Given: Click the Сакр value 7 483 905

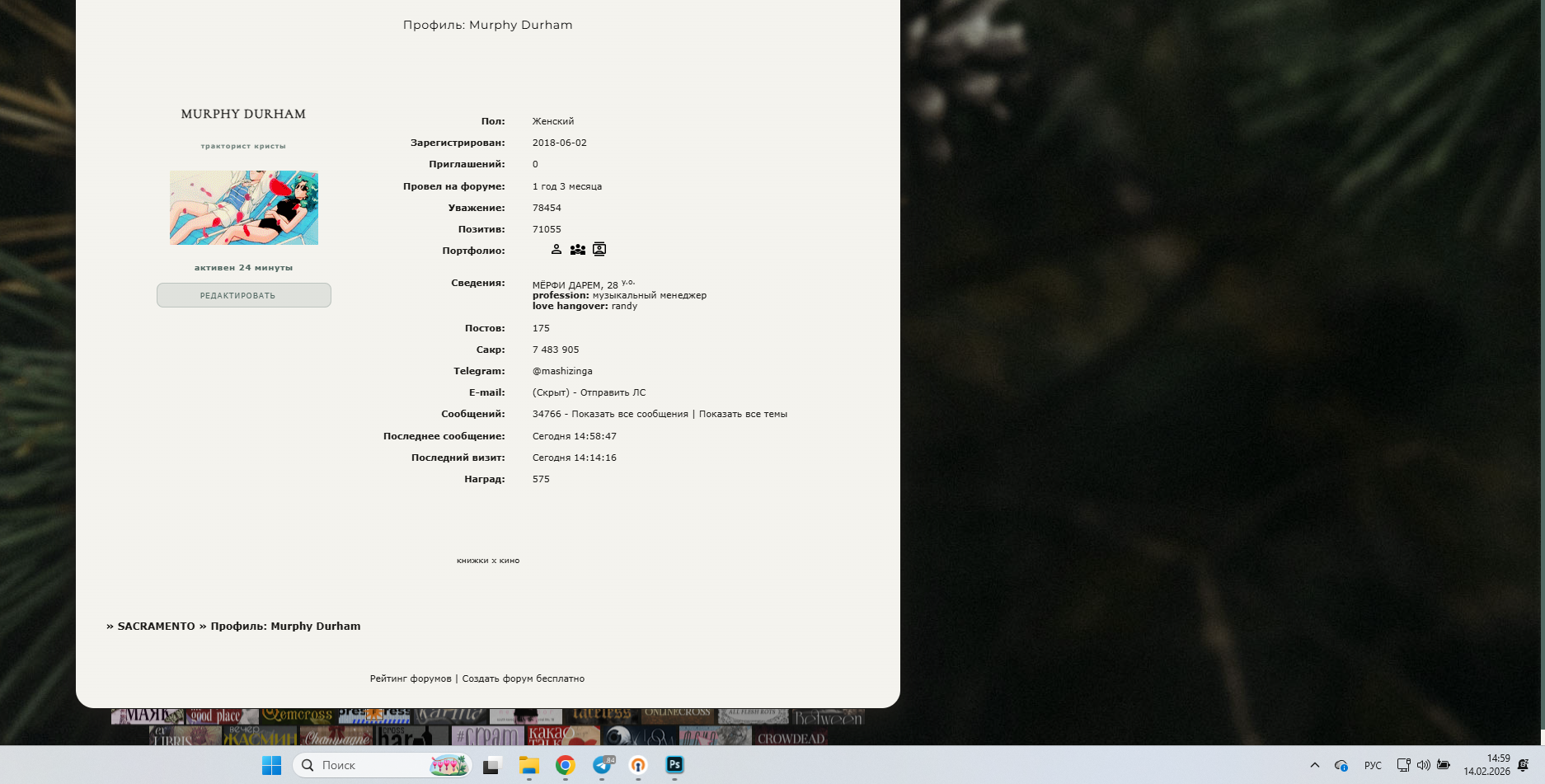Looking at the screenshot, I should coord(556,350).
